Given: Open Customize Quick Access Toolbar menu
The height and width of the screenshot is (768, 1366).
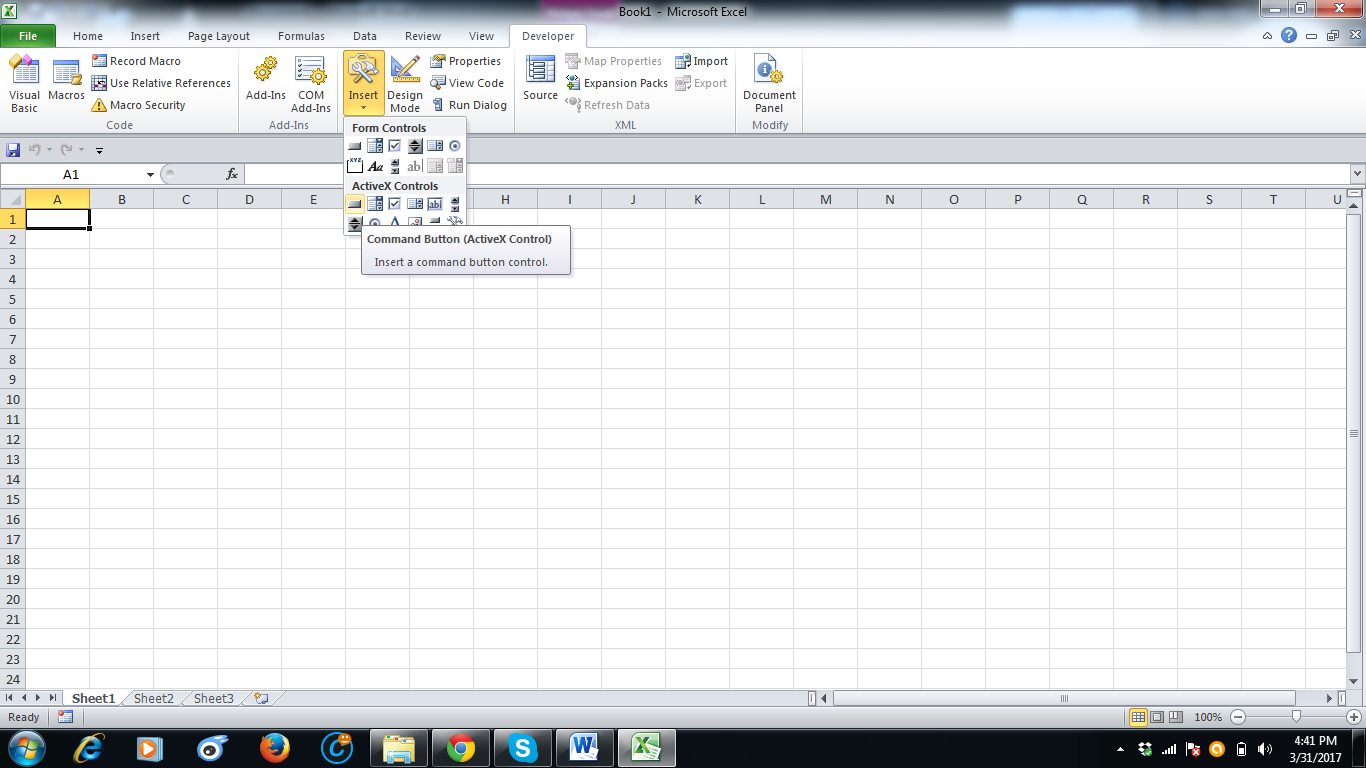Looking at the screenshot, I should tap(99, 151).
